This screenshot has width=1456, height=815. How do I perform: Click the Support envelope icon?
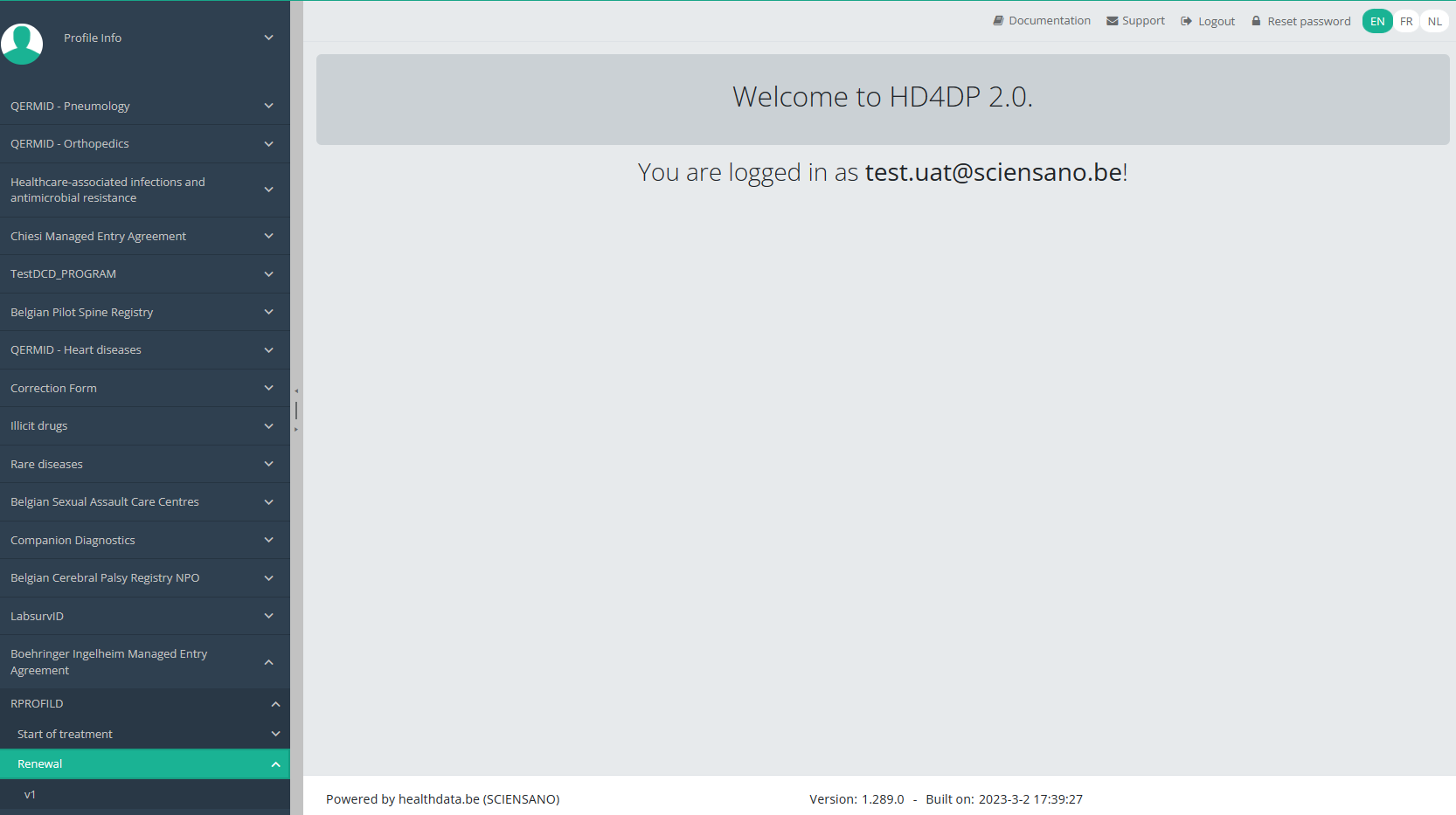pyautogui.click(x=1112, y=21)
